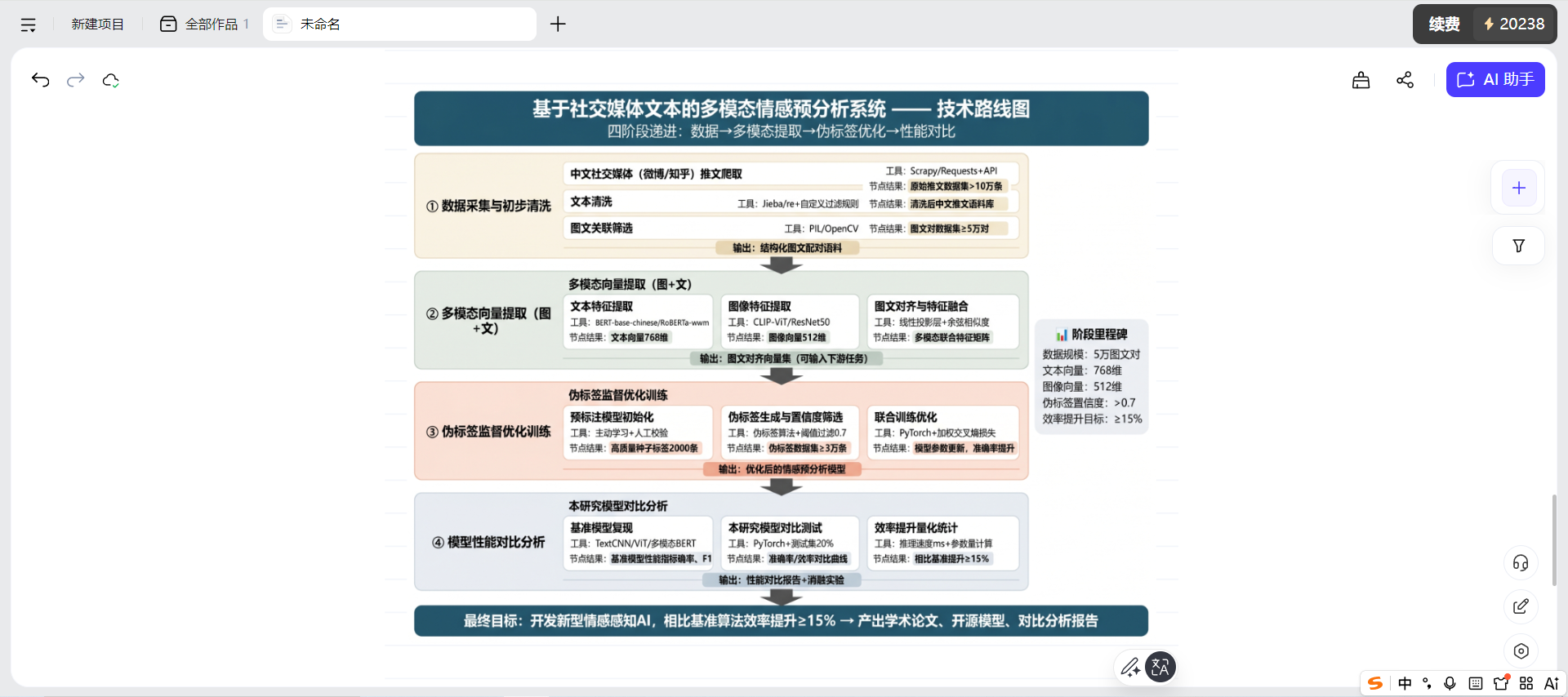
Task: Undo the last action
Action: tap(40, 80)
